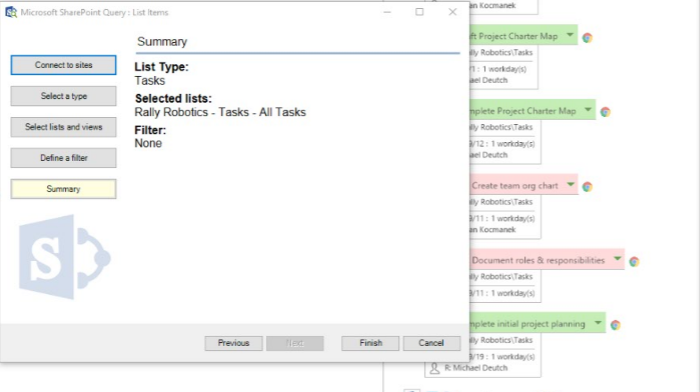
Task: Click the 'Tasks' value under List Type
Action: (x=150, y=81)
